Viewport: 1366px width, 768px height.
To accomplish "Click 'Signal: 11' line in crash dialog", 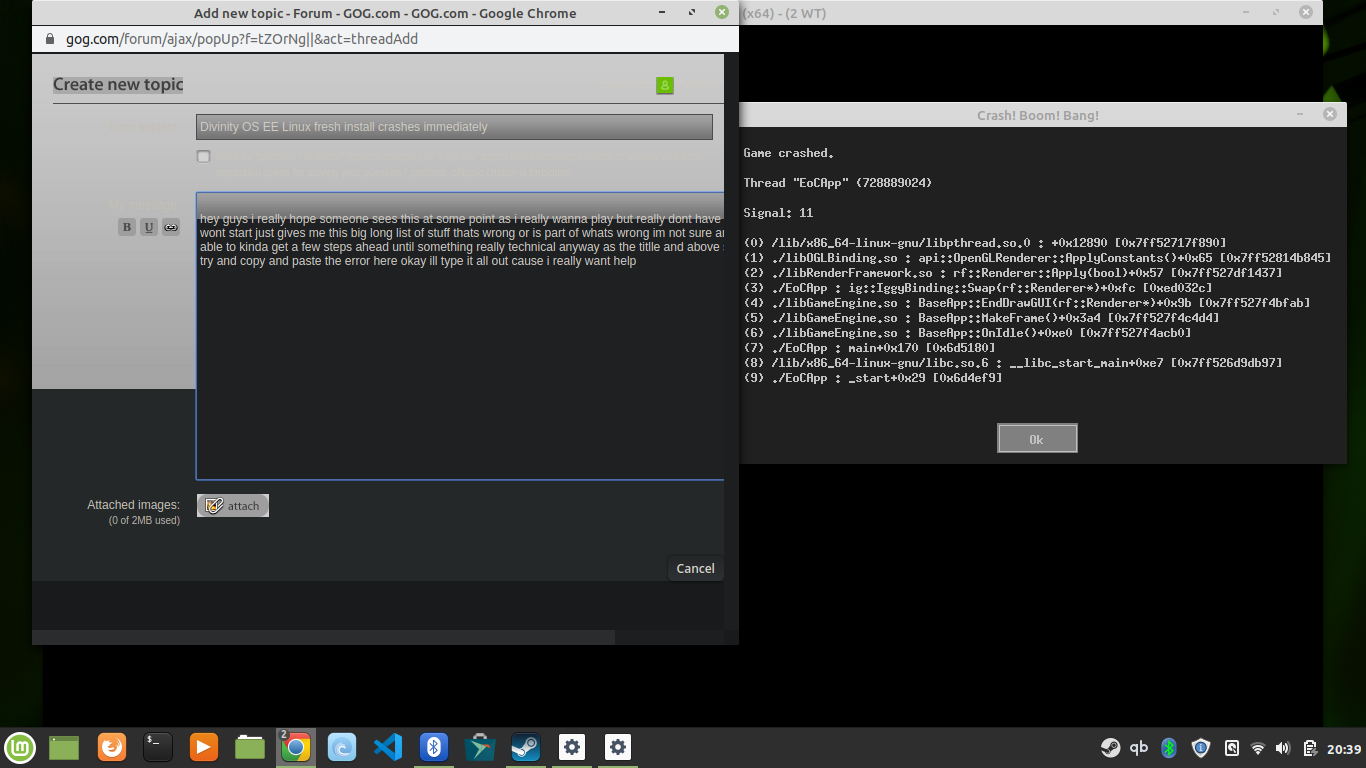I will [x=778, y=213].
